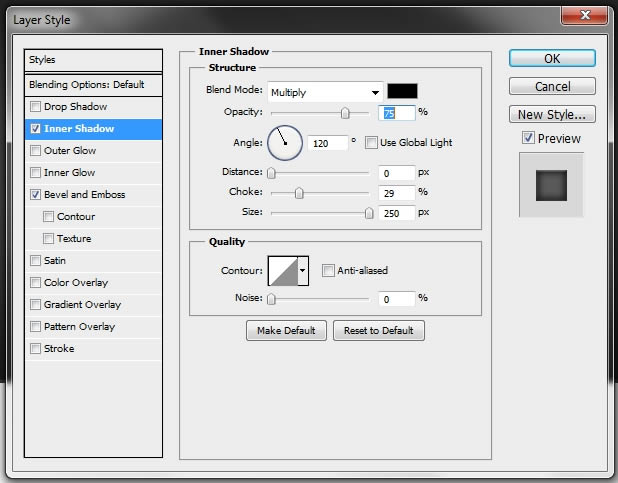
Task: Click the Distance slider handle
Action: [271, 173]
